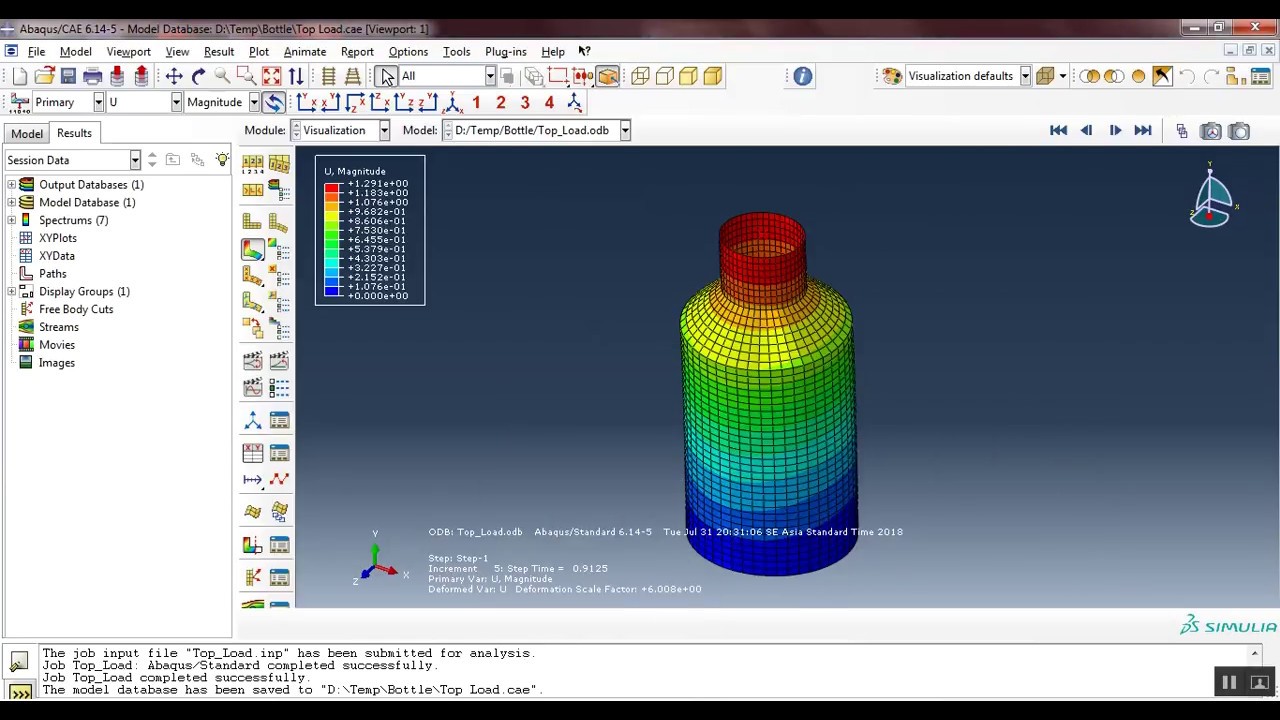Expand the Display Groups tree node
The height and width of the screenshot is (720, 1280).
click(11, 292)
